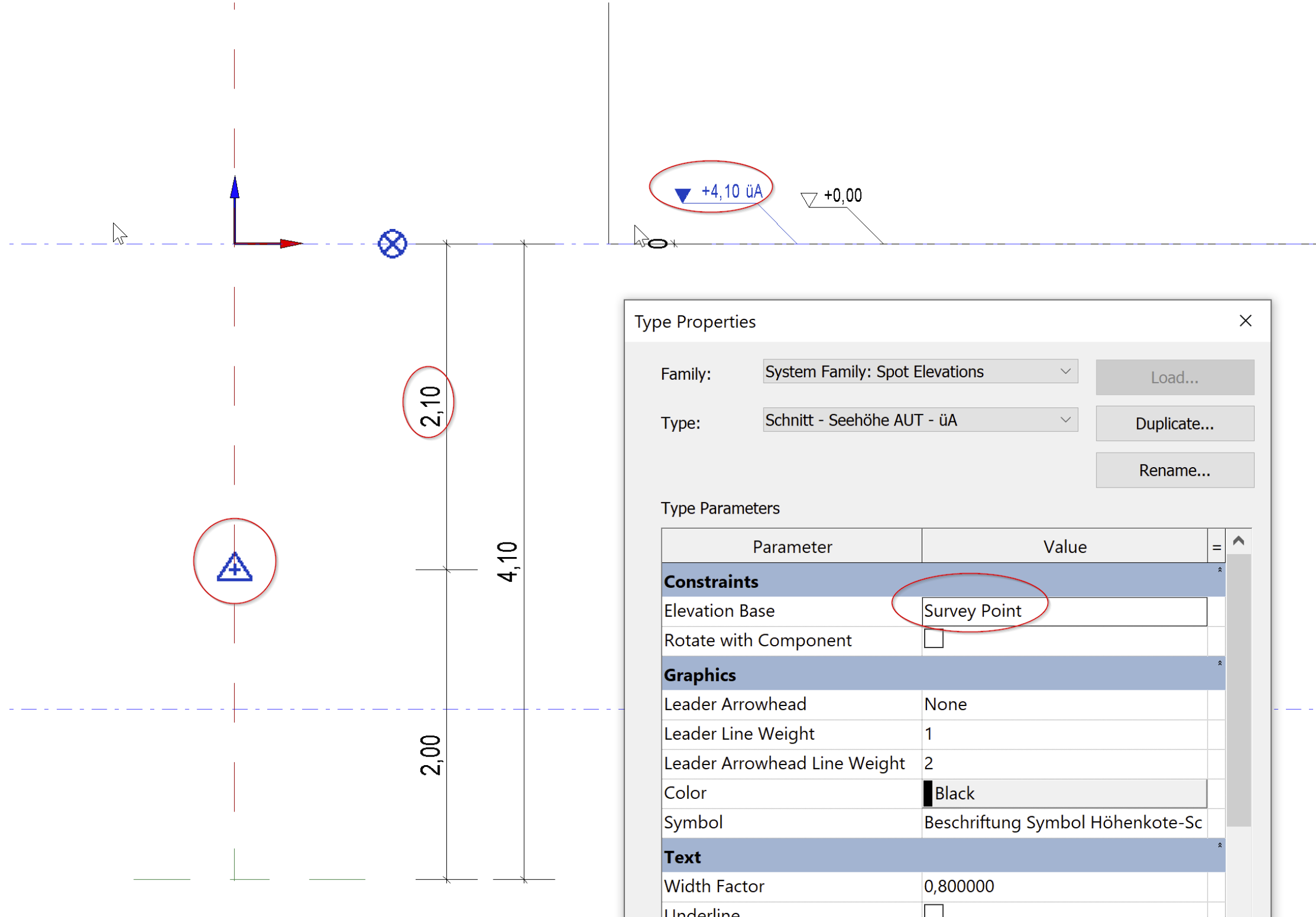Click the Duplicate button
Image resolution: width=1316 pixels, height=917 pixels.
[1175, 423]
